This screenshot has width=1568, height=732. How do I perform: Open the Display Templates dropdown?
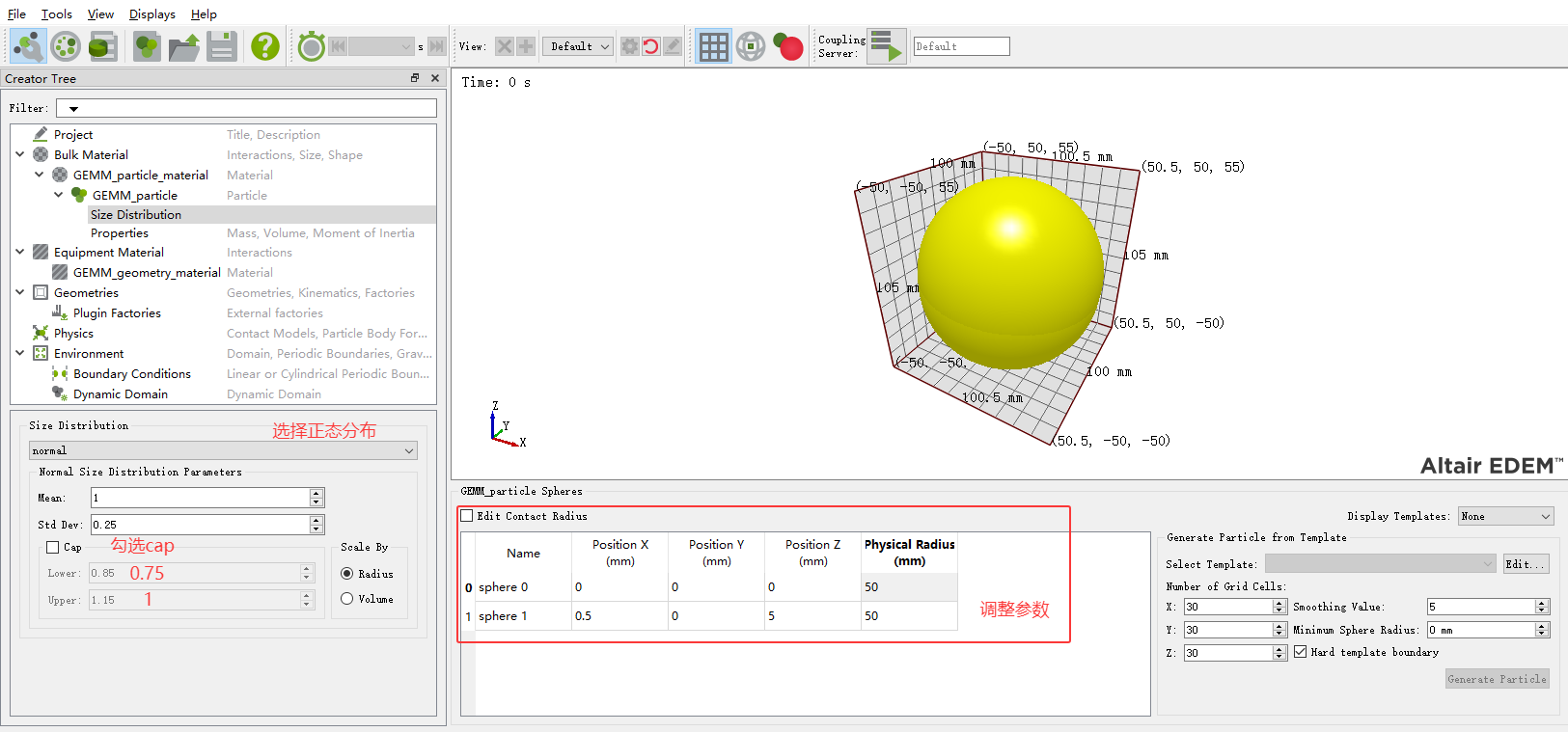pos(1505,517)
